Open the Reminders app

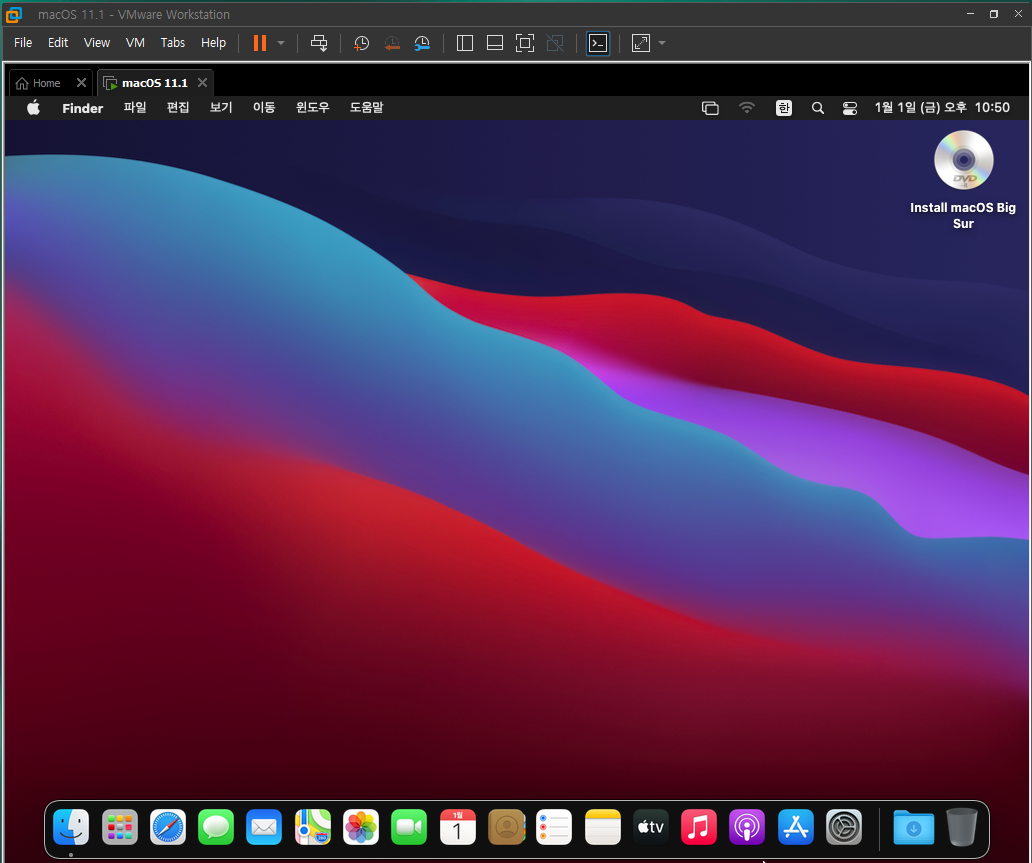tap(554, 827)
